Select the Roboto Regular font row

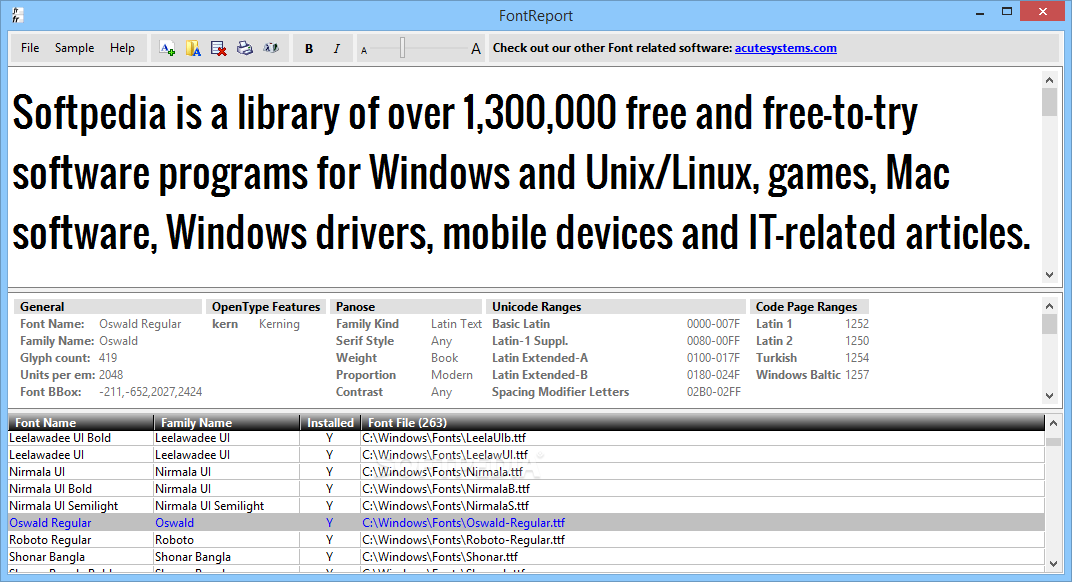(x=526, y=540)
